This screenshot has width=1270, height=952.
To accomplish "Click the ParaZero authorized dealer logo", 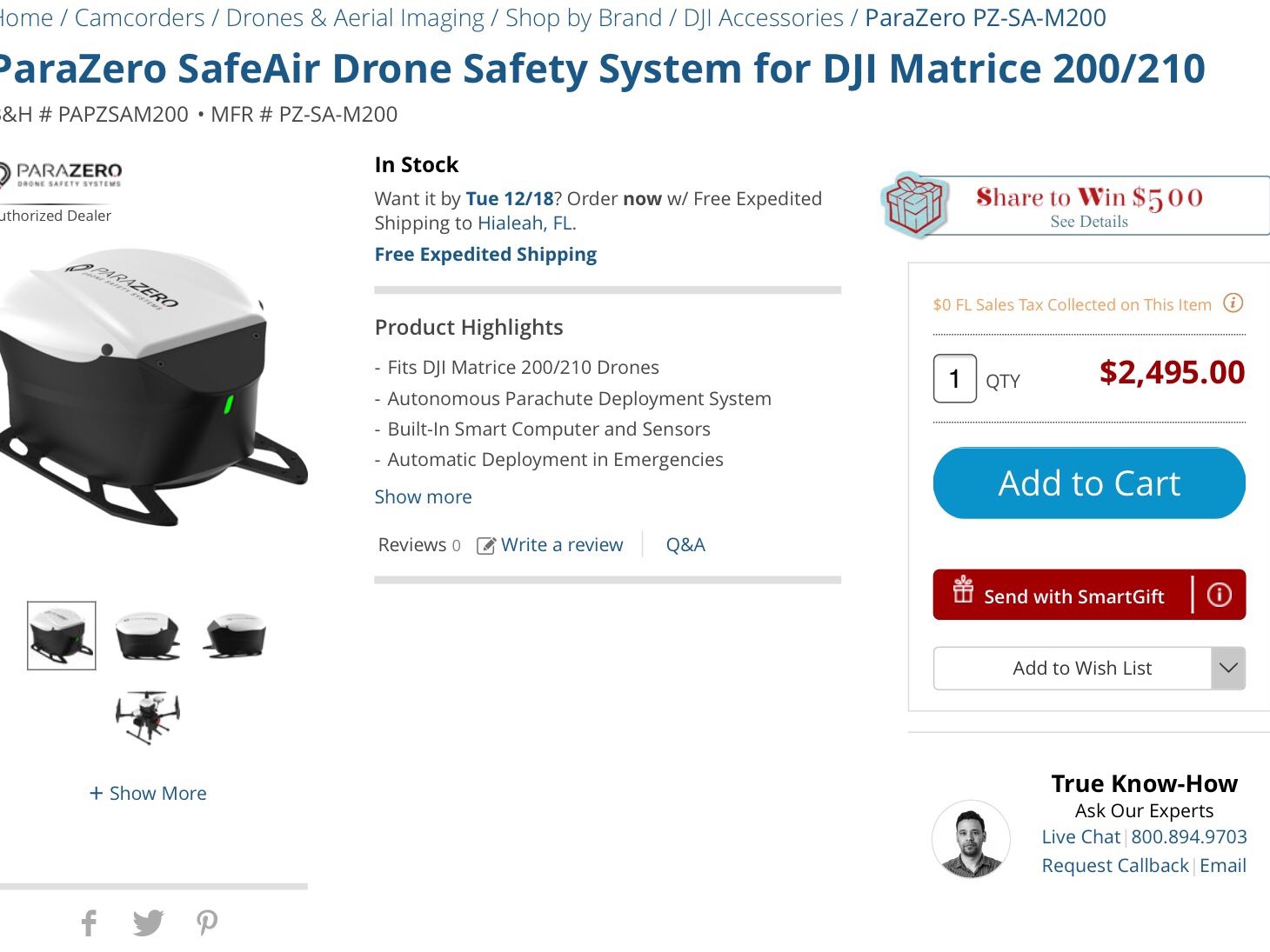I will click(61, 174).
